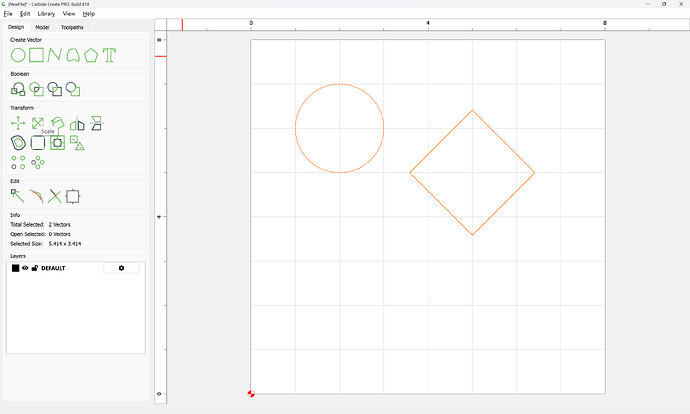The width and height of the screenshot is (690, 414).
Task: Toggle the lock on DEFAULT layer
Action: (35, 268)
